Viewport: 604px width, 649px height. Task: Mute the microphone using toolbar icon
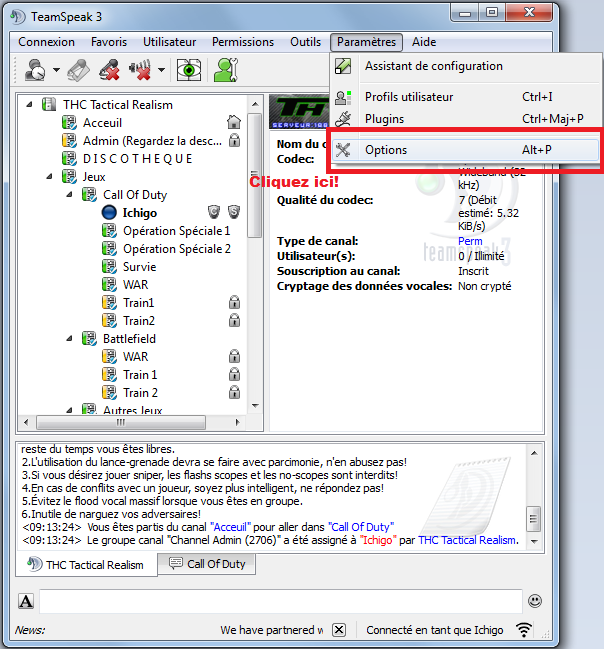(x=109, y=70)
